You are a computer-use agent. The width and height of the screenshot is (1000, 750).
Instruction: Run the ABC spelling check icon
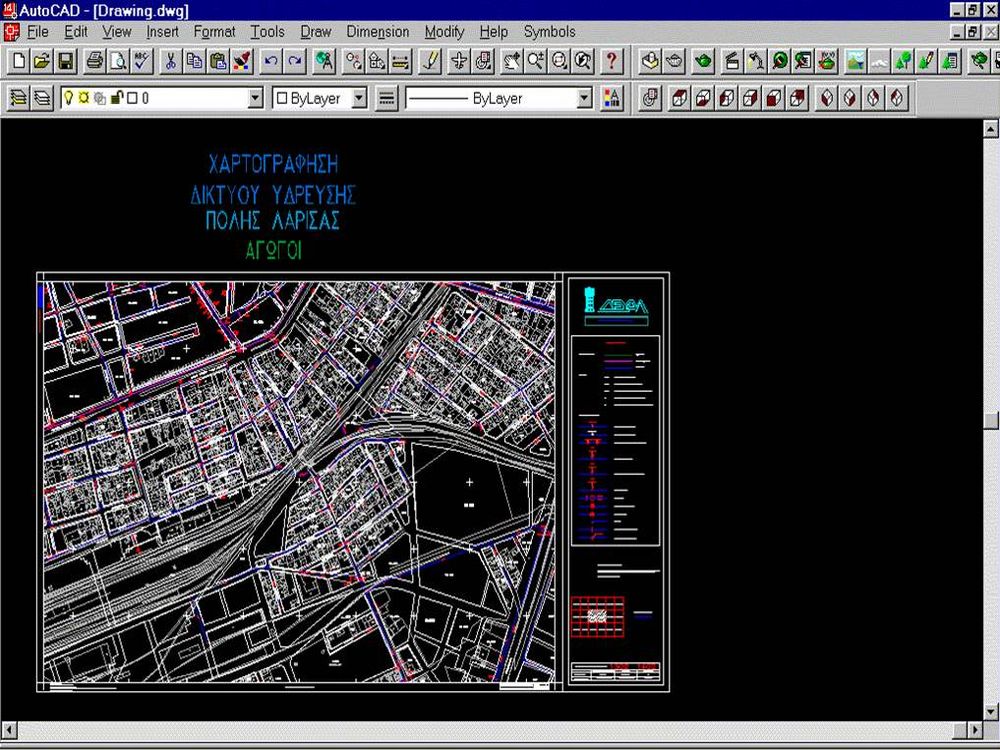point(142,61)
